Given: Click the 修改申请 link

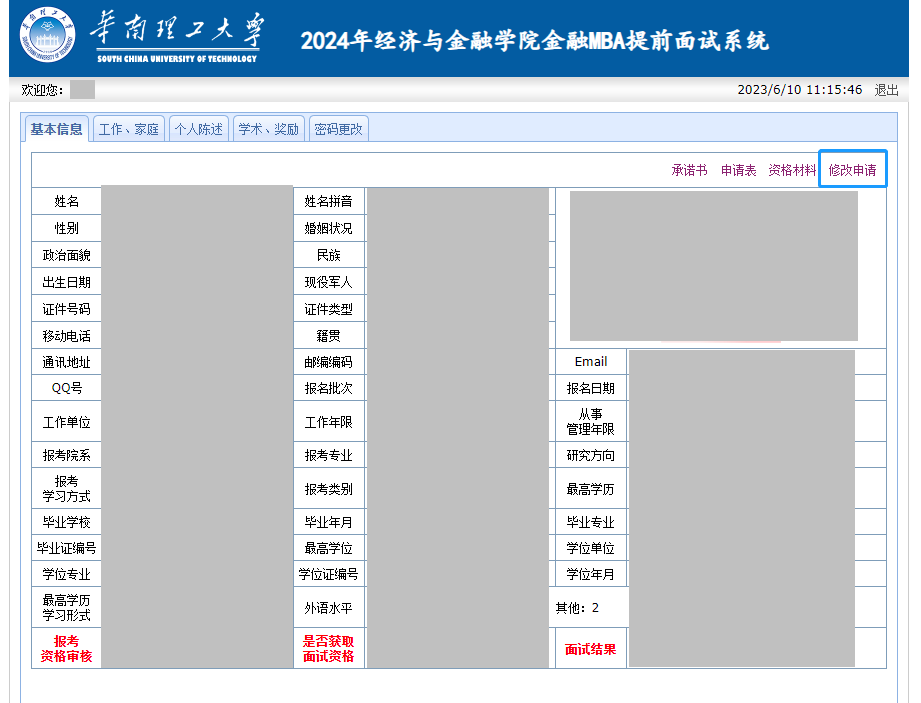Looking at the screenshot, I should 852,170.
